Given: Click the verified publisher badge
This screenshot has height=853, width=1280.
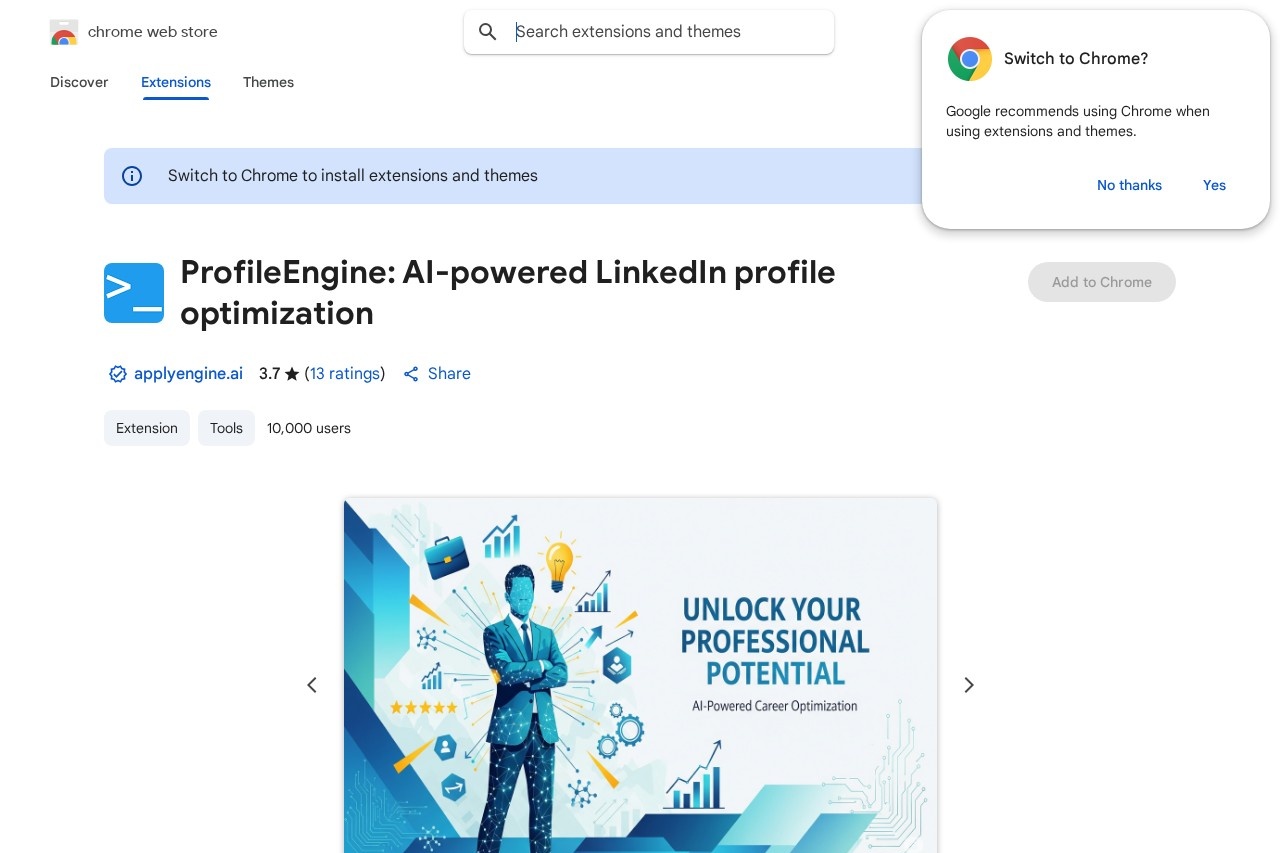Looking at the screenshot, I should tap(117, 373).
